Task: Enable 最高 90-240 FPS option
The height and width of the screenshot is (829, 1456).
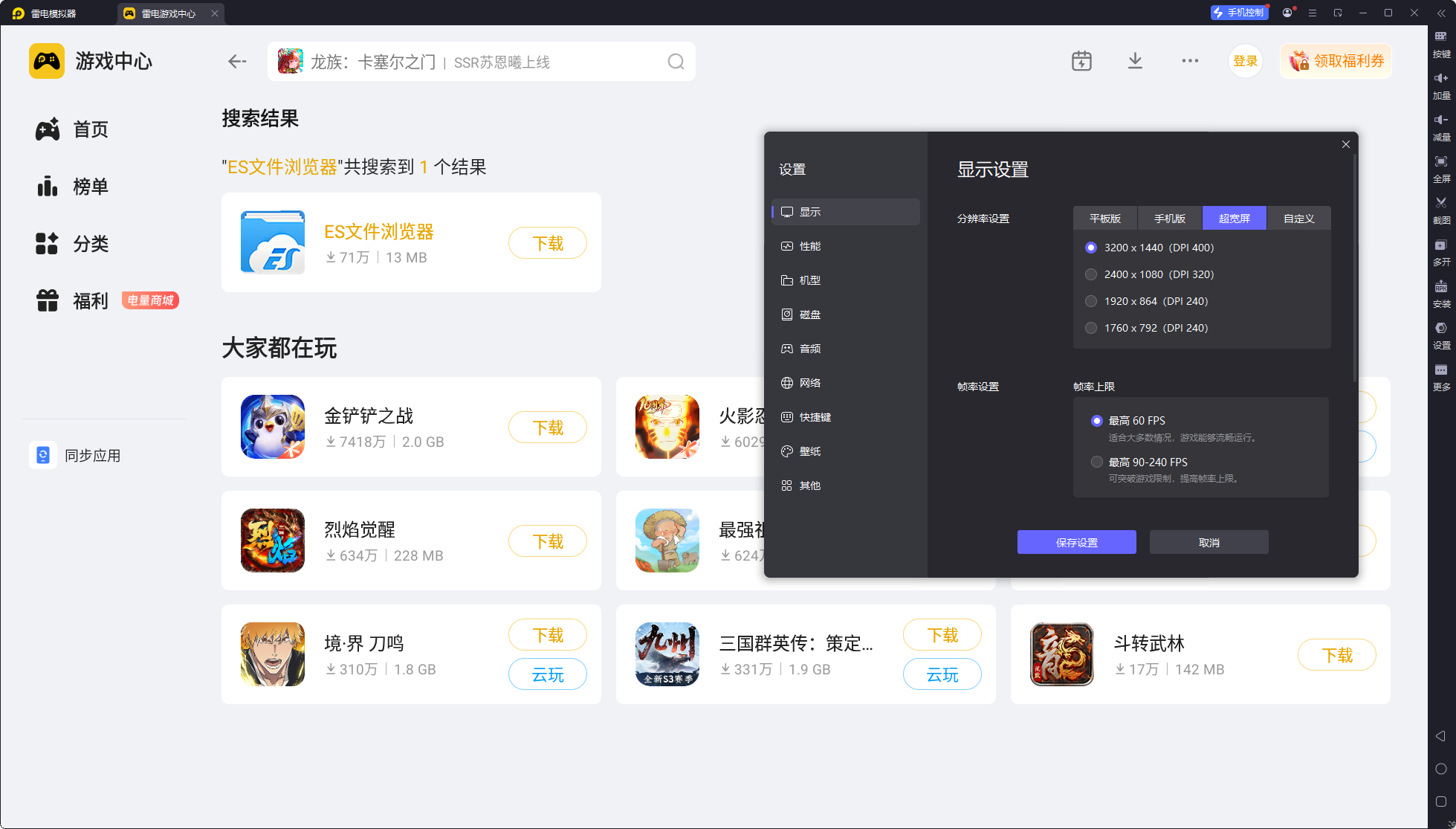Action: (x=1096, y=462)
